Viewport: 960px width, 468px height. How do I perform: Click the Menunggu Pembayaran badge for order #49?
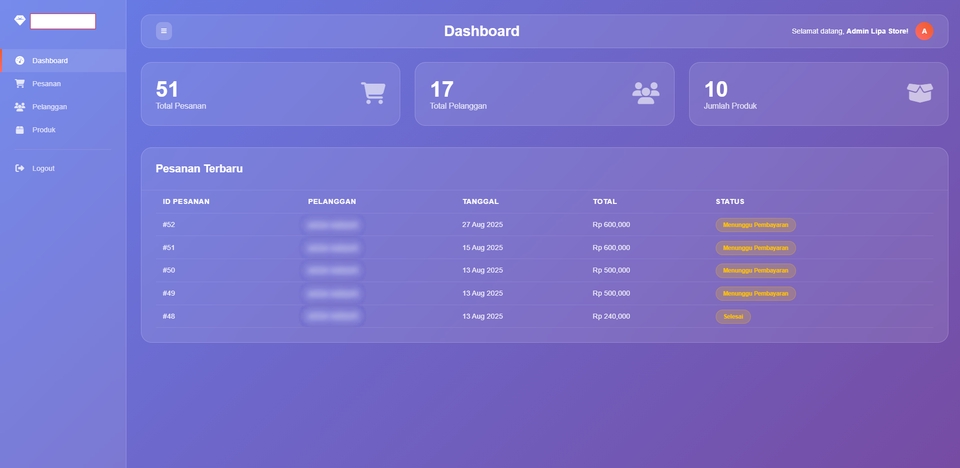[756, 293]
